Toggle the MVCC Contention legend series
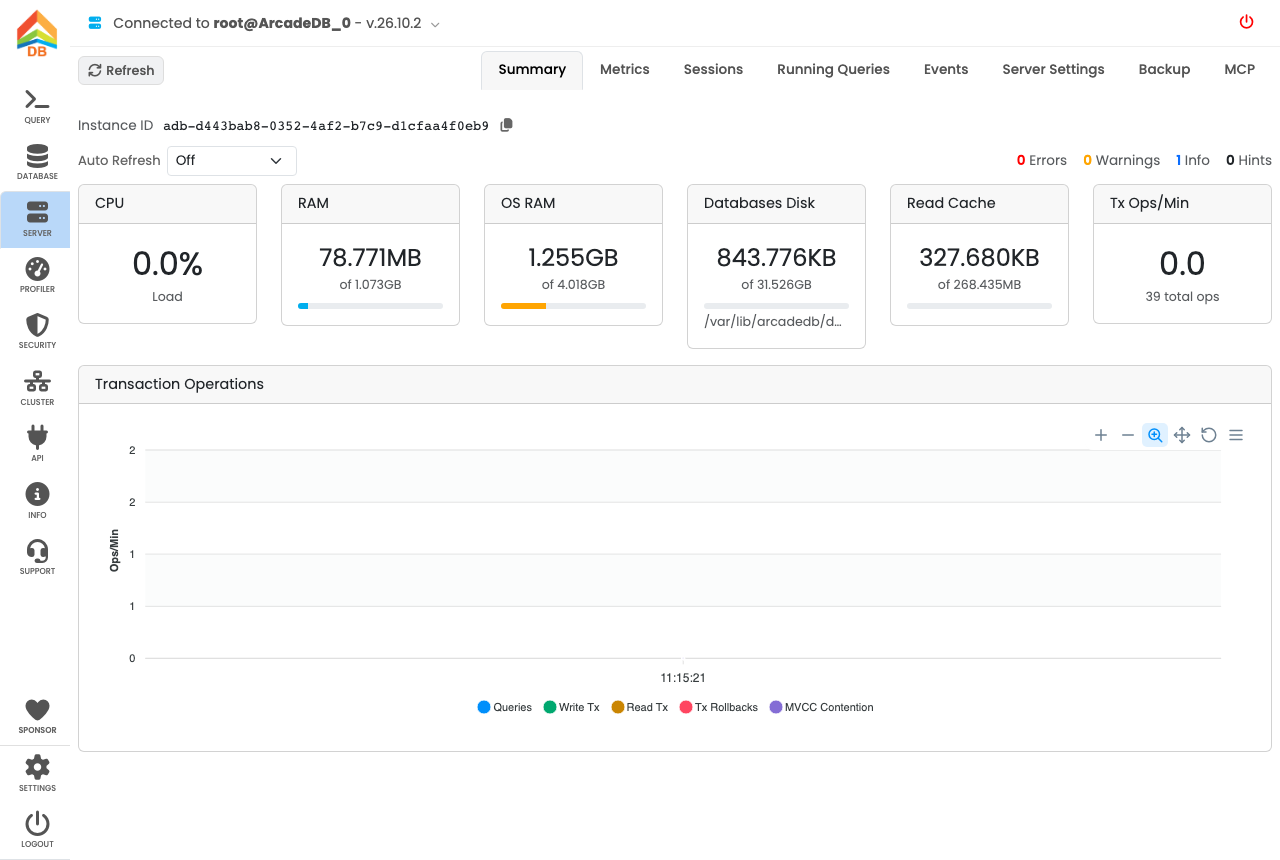The height and width of the screenshot is (860, 1280). (x=821, y=707)
